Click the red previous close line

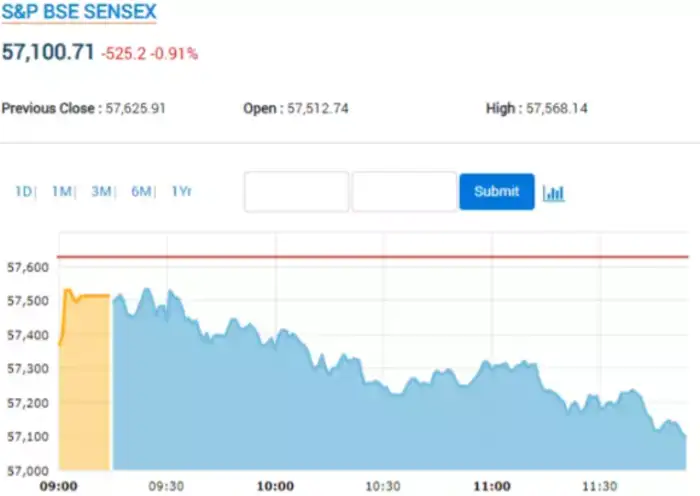click(x=400, y=257)
